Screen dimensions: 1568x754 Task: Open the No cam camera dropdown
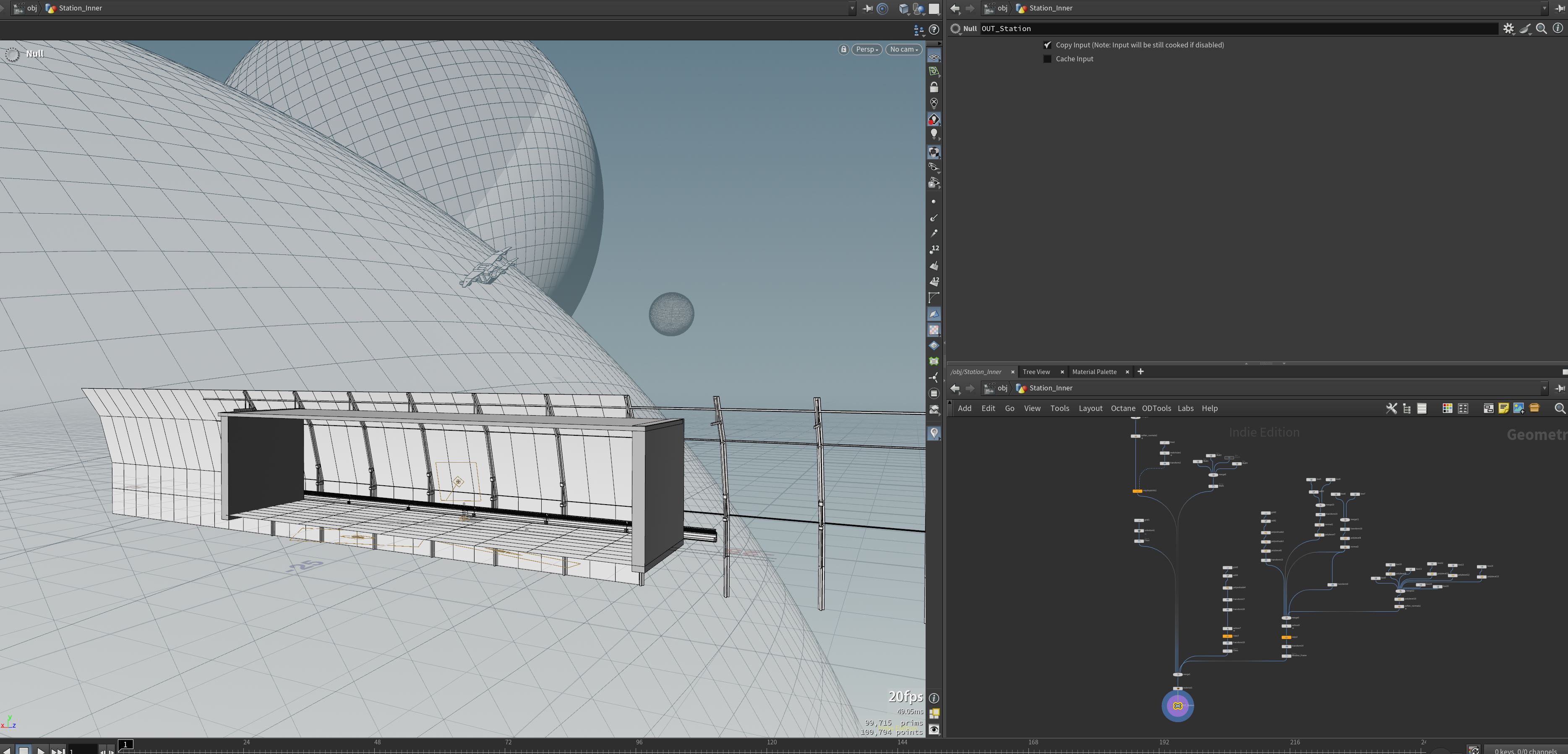click(x=903, y=50)
